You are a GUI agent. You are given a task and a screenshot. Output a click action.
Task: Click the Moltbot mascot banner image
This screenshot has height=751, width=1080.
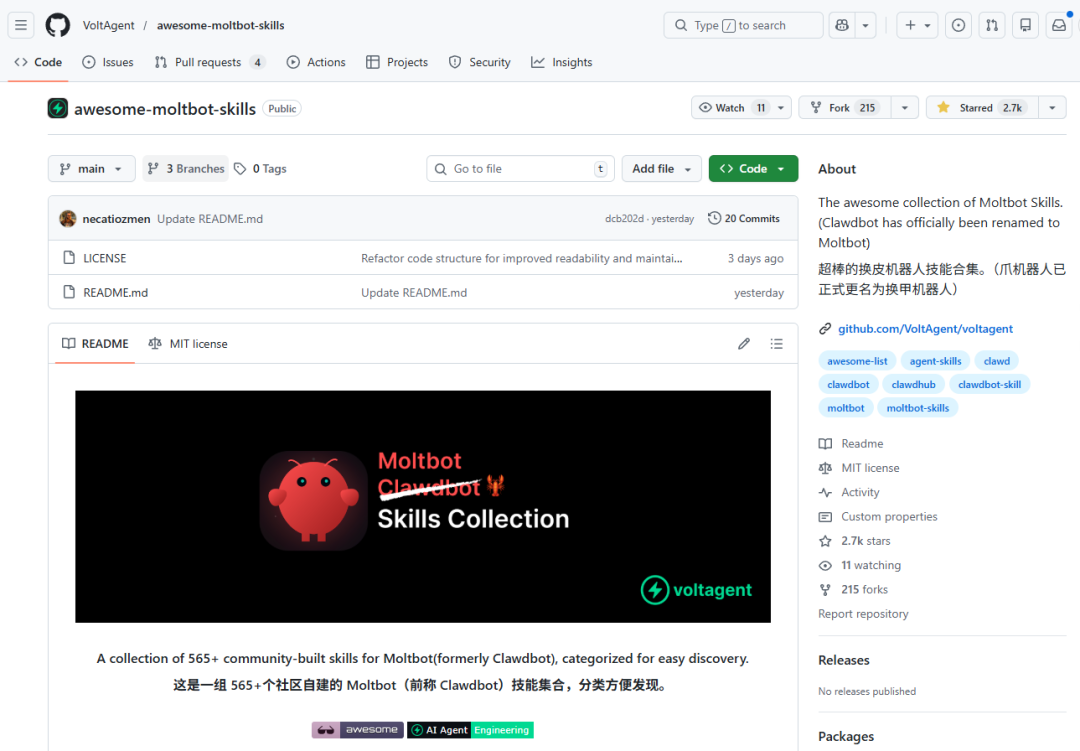coord(313,501)
